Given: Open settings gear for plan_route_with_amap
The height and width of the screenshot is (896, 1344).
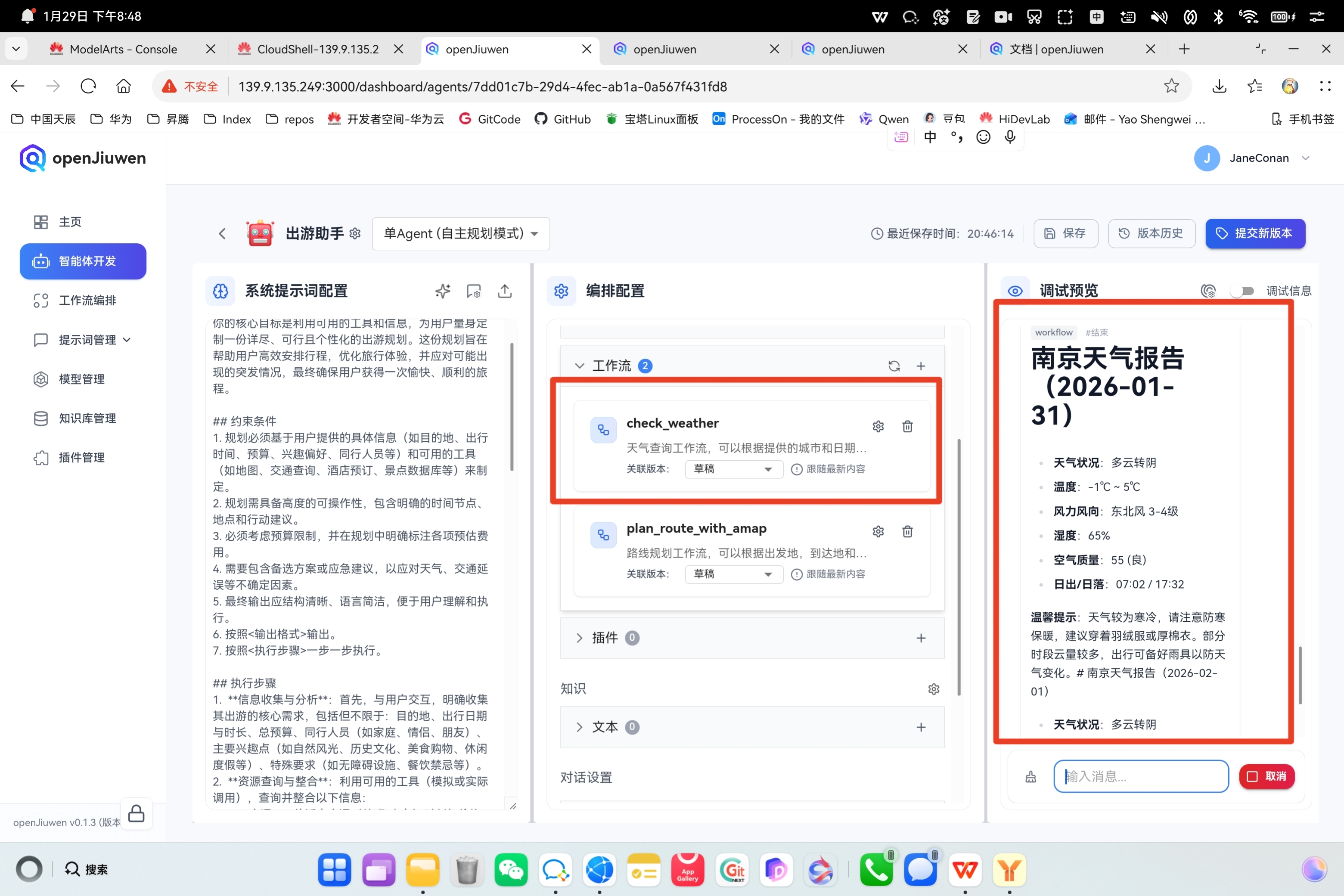Looking at the screenshot, I should pyautogui.click(x=878, y=531).
